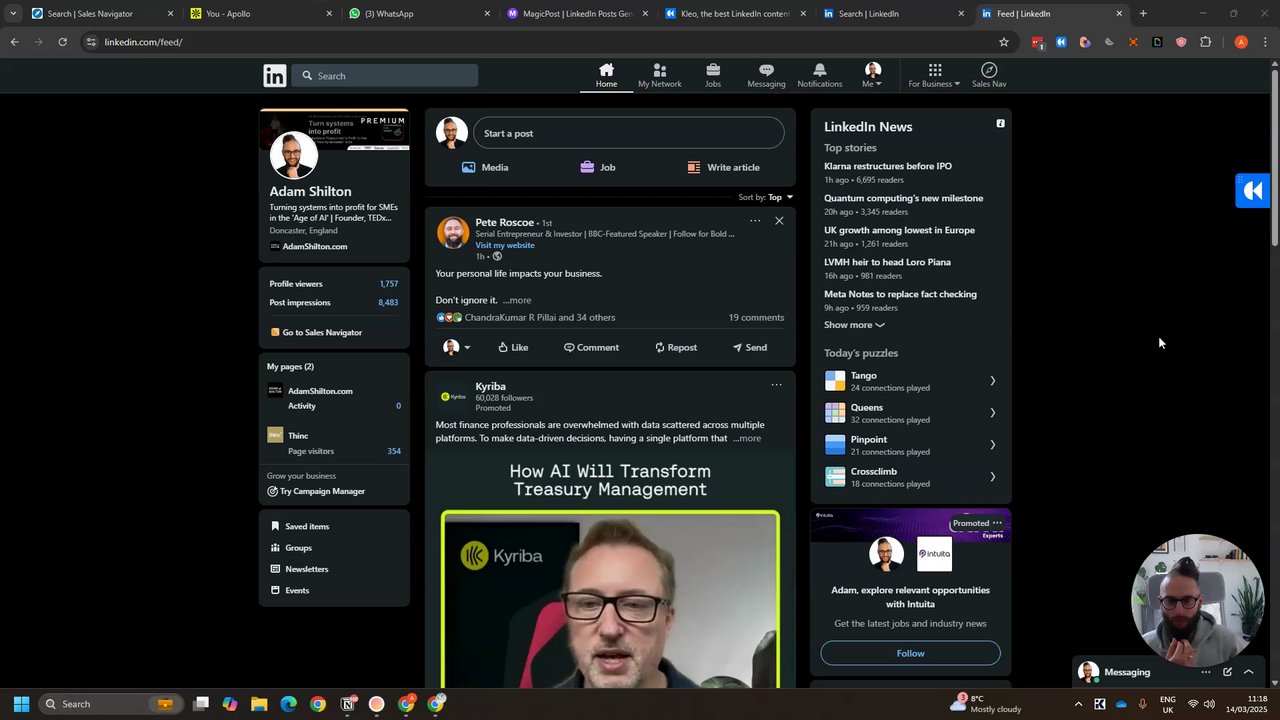Viewport: 1280px width, 720px height.
Task: Expand the Me profile menu
Action: (x=873, y=76)
